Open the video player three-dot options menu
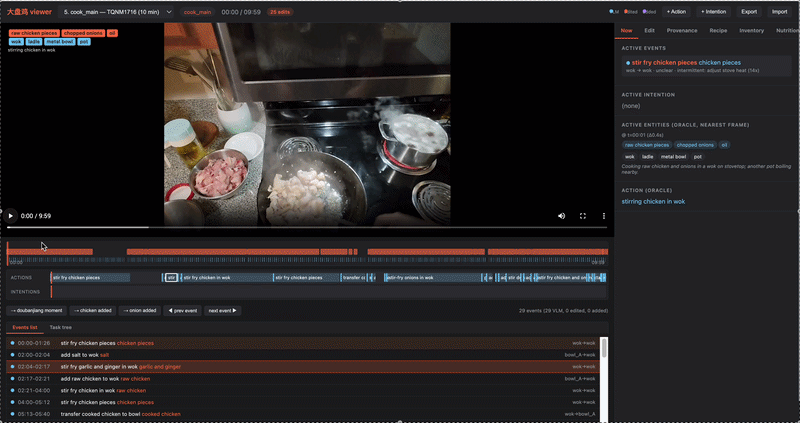800x423 pixels. 604,216
